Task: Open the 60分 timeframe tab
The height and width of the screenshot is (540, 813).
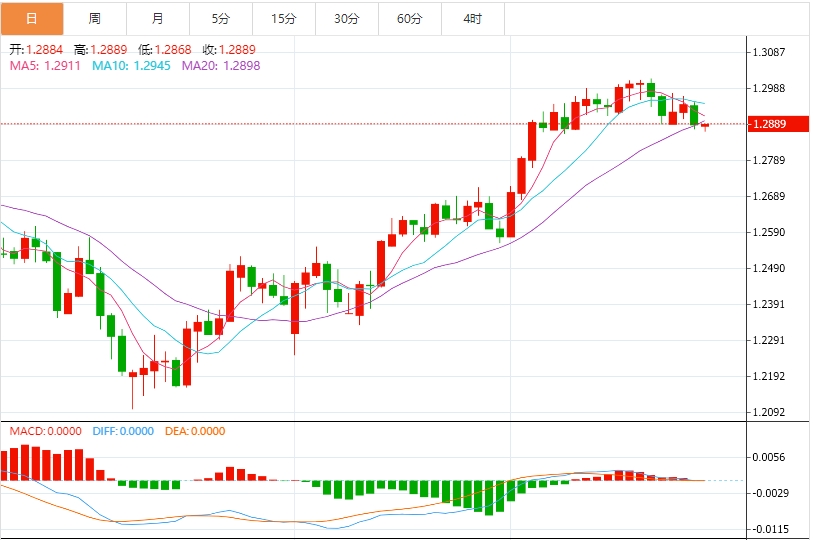Action: [409, 18]
